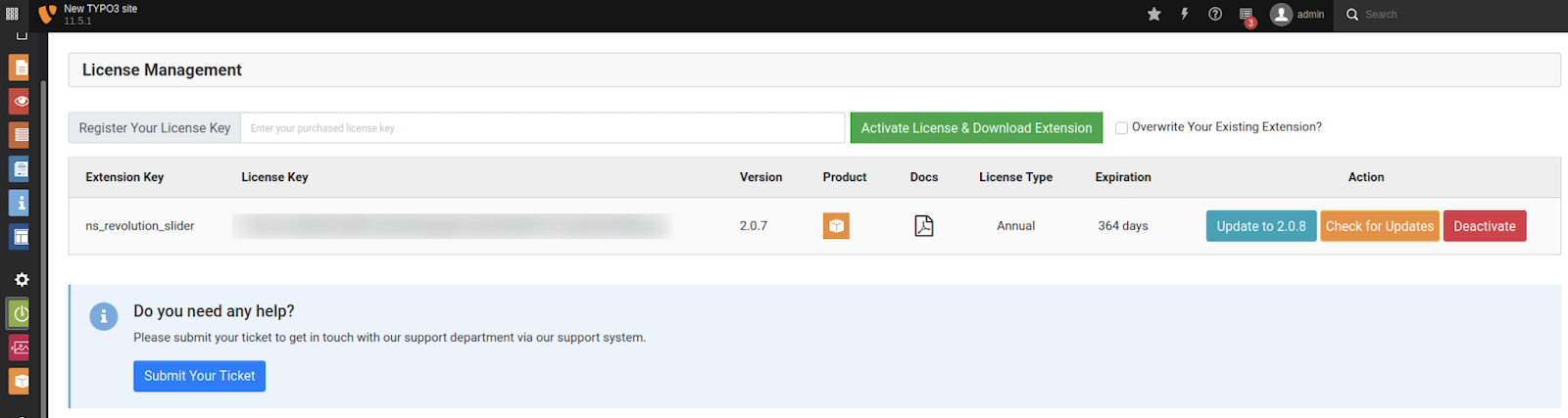
Task: Click the Annual license type cell
Action: 1016,226
